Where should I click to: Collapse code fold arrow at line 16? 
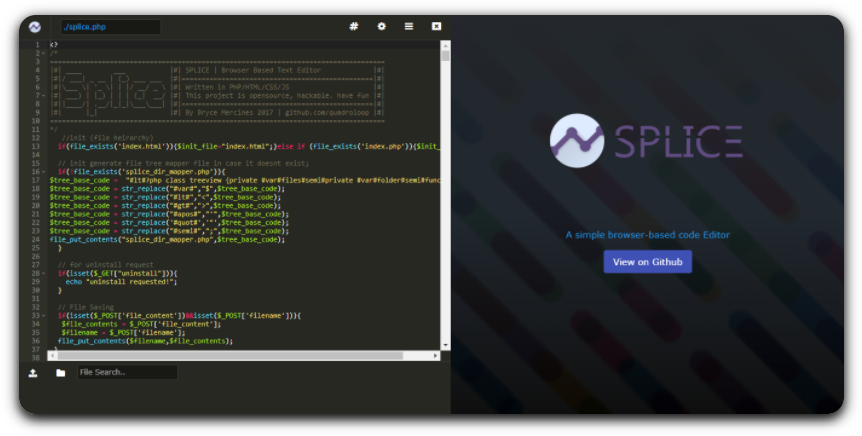coord(44,172)
